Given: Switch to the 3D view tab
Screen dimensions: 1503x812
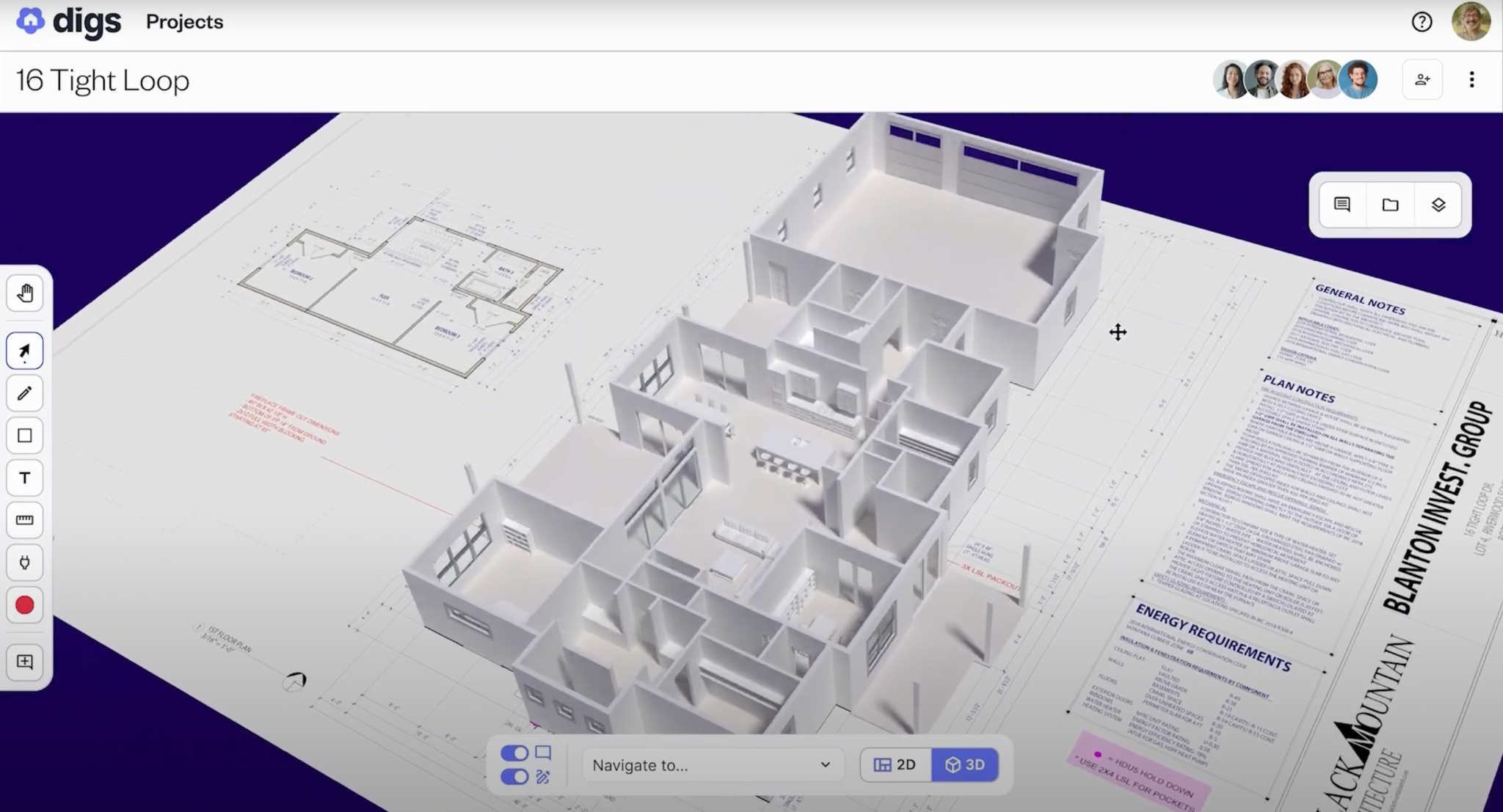Looking at the screenshot, I should pos(964,765).
